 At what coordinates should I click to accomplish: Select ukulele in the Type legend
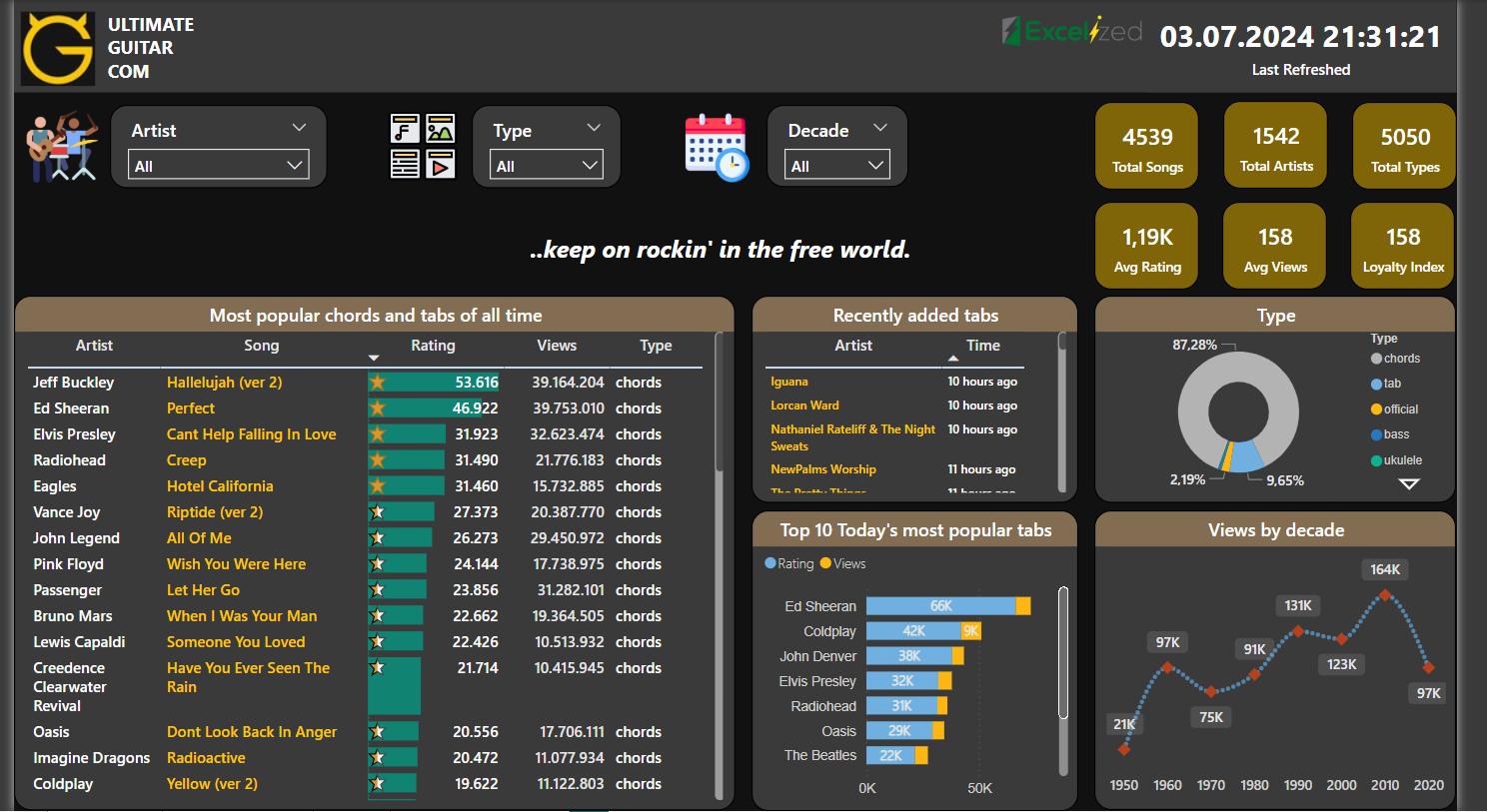coord(1397,460)
